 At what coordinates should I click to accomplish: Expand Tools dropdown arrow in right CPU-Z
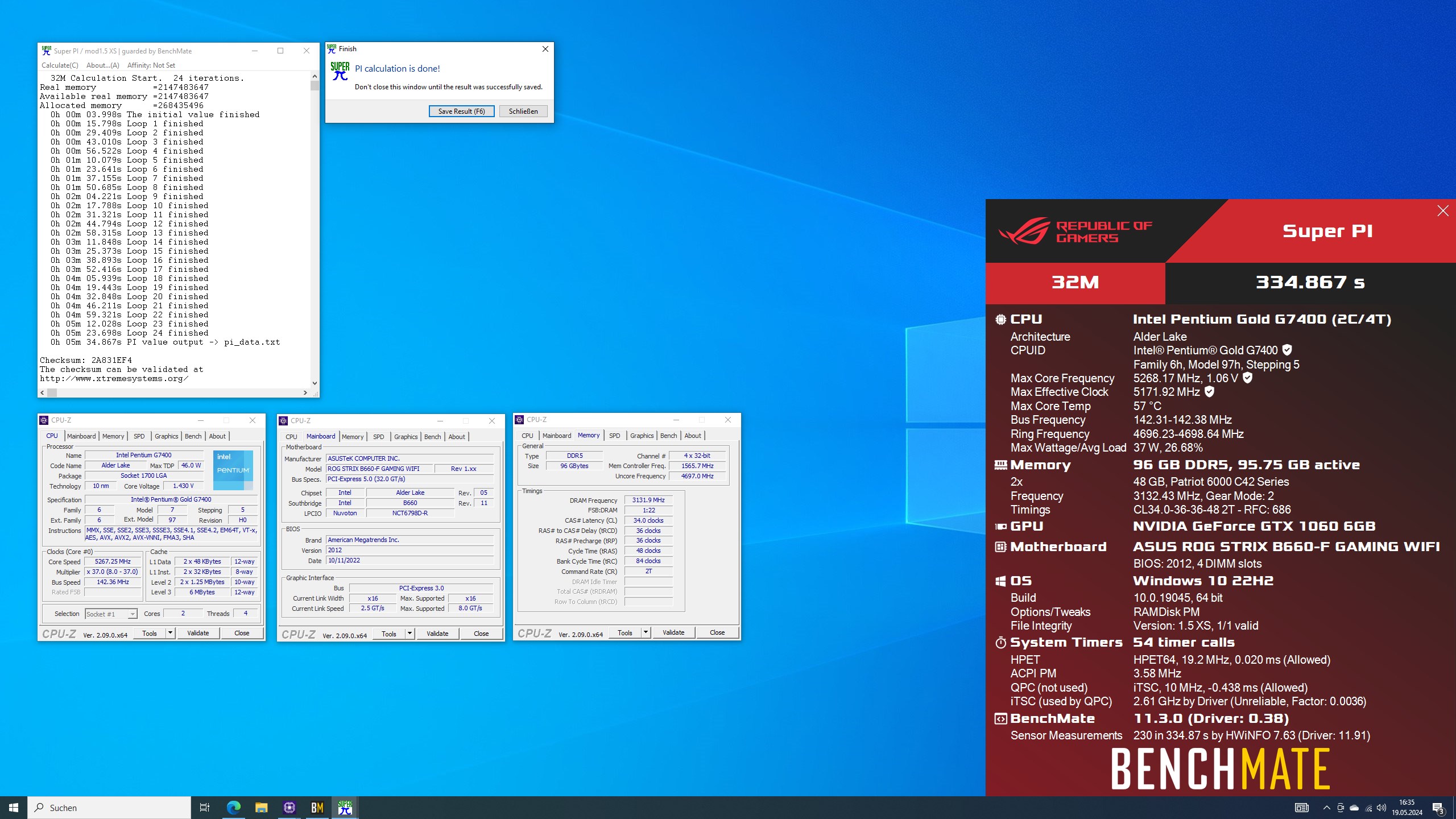[x=646, y=632]
